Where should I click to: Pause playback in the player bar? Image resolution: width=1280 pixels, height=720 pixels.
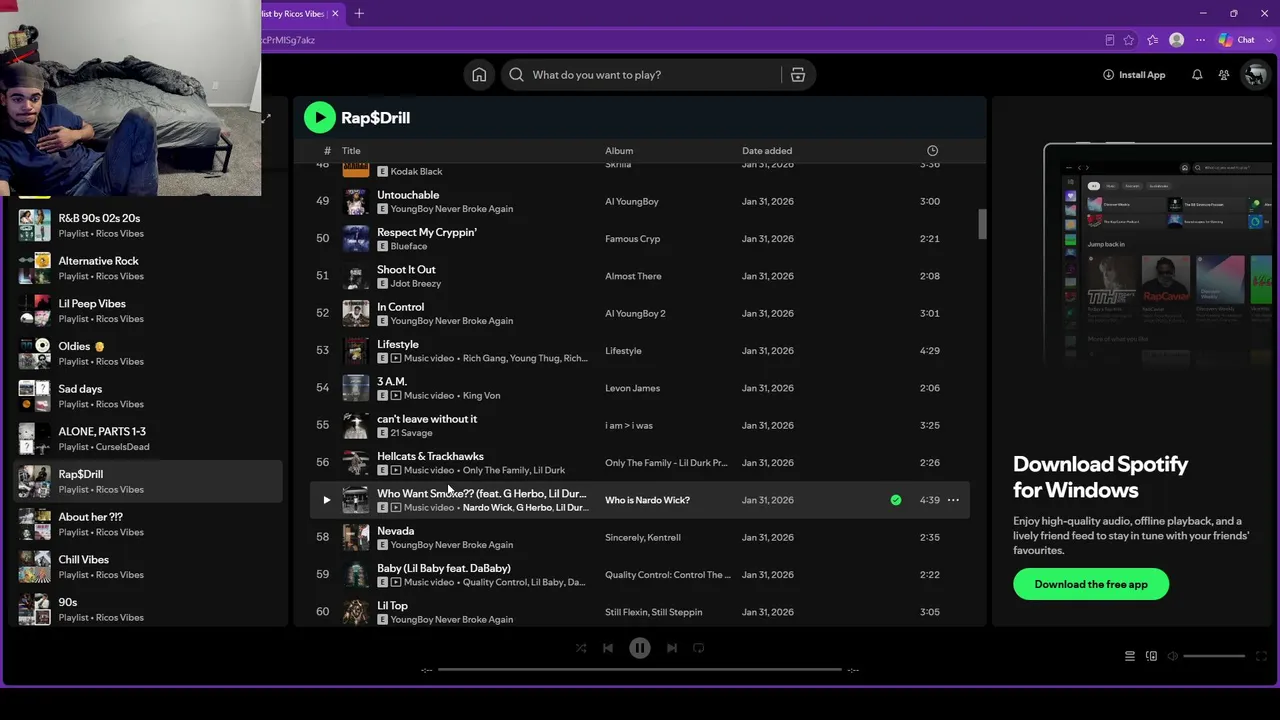coord(640,648)
